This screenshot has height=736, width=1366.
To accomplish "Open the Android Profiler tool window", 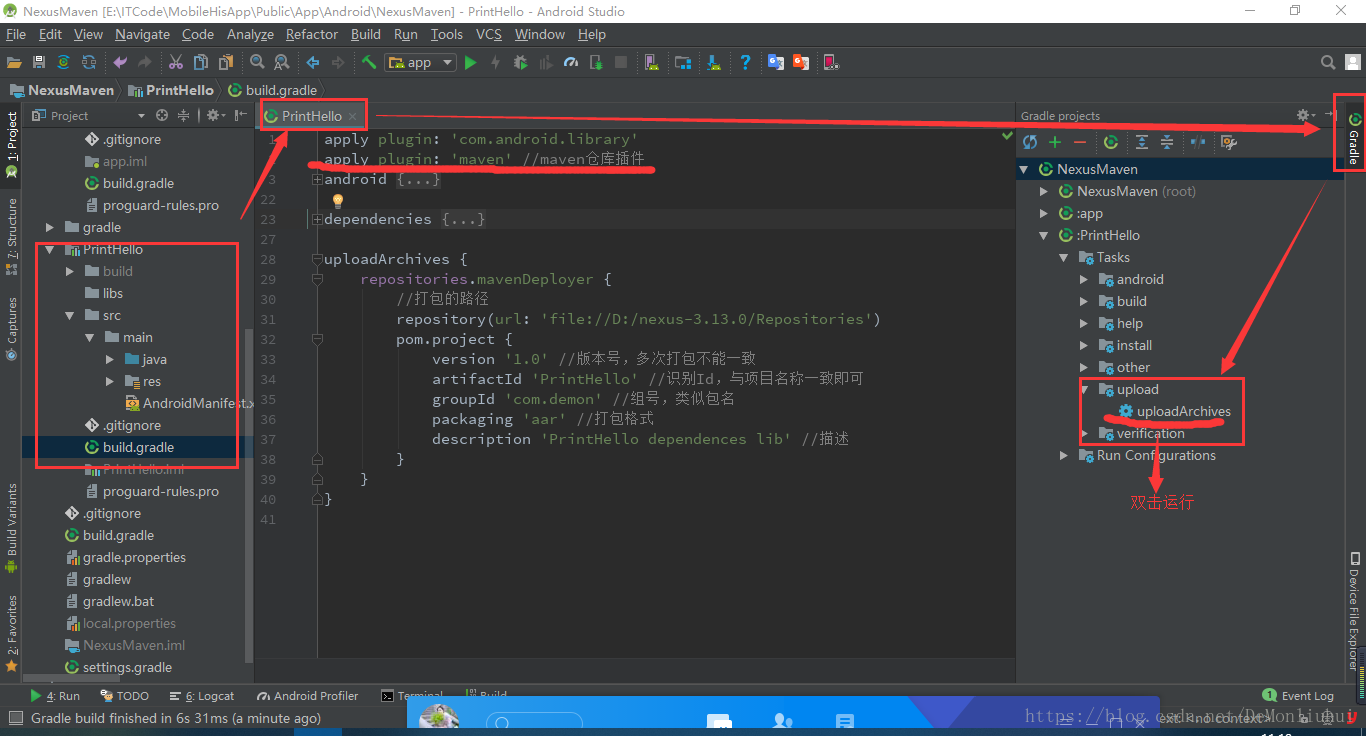I will tap(308, 696).
